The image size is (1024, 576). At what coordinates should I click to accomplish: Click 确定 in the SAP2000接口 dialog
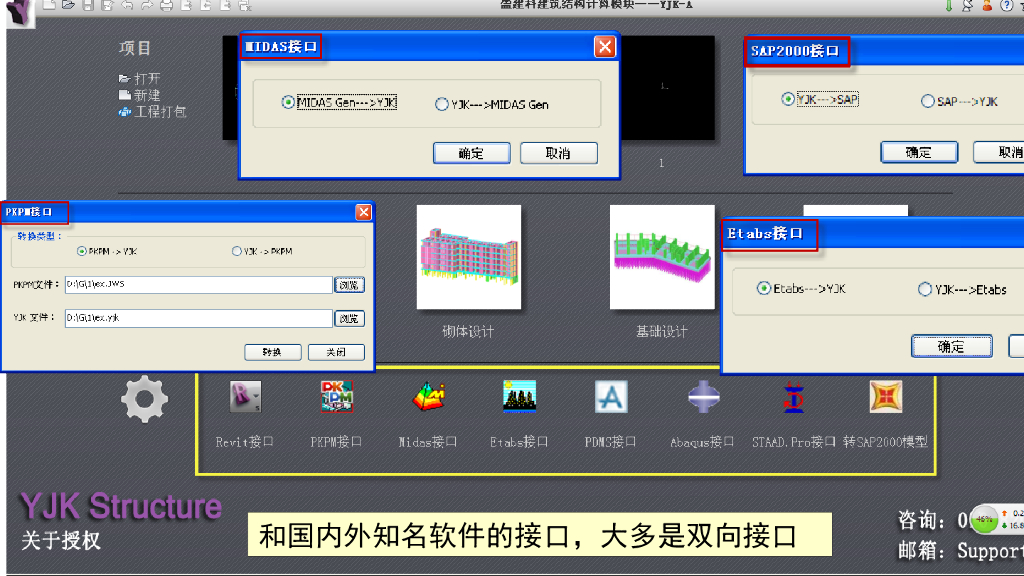coord(919,152)
